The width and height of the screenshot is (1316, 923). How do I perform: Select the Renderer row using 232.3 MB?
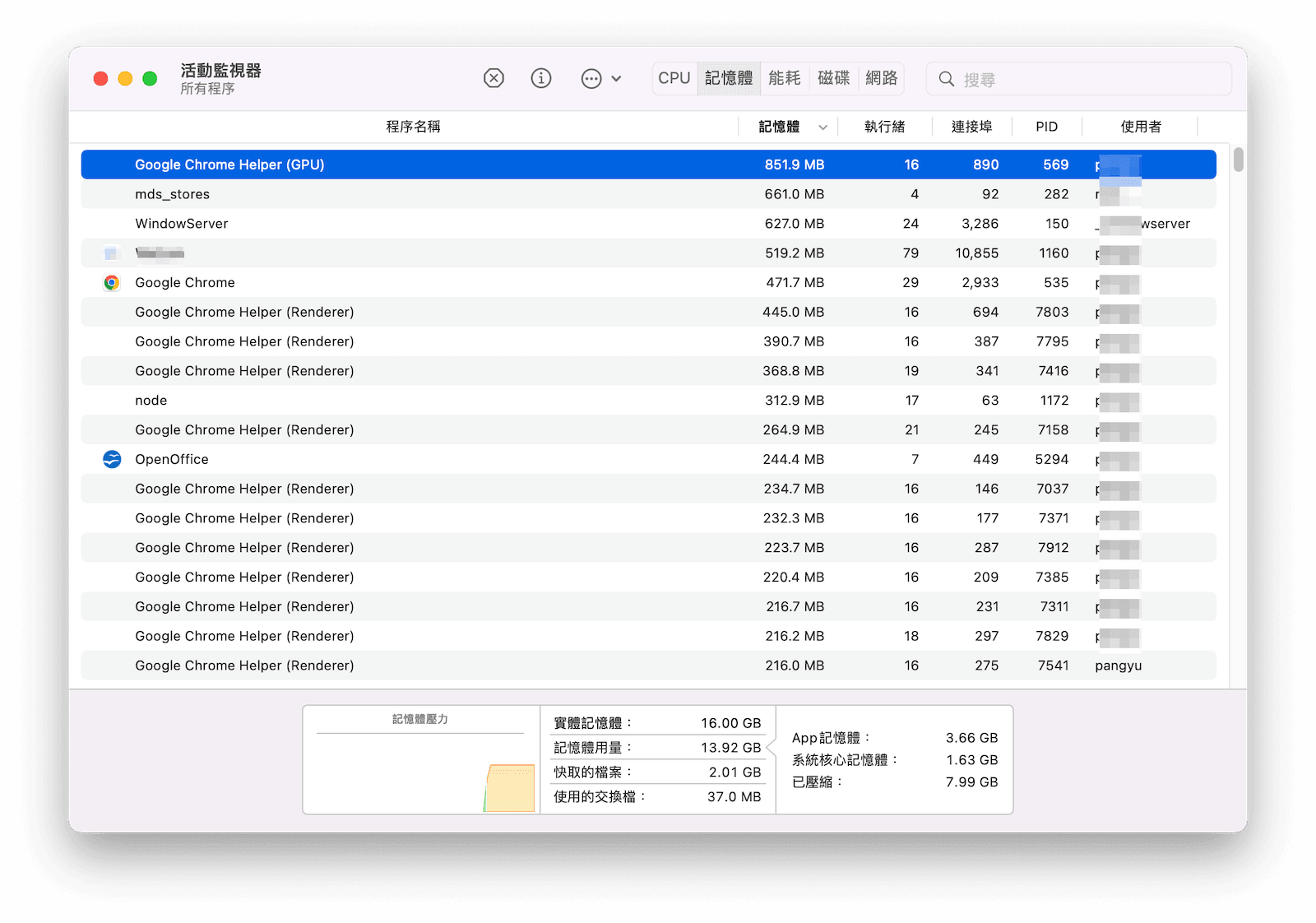[x=648, y=518]
